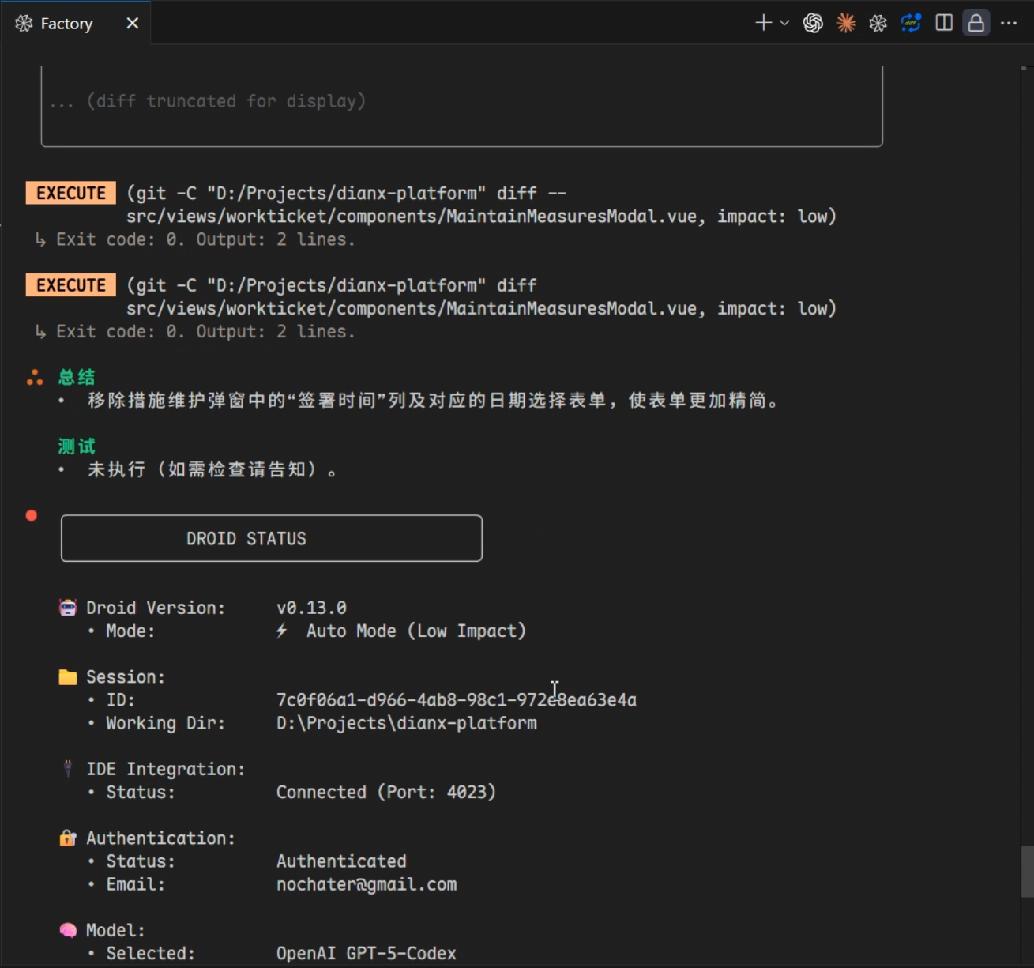
Task: Click the plug icon beside IDE Integration
Action: (x=67, y=768)
